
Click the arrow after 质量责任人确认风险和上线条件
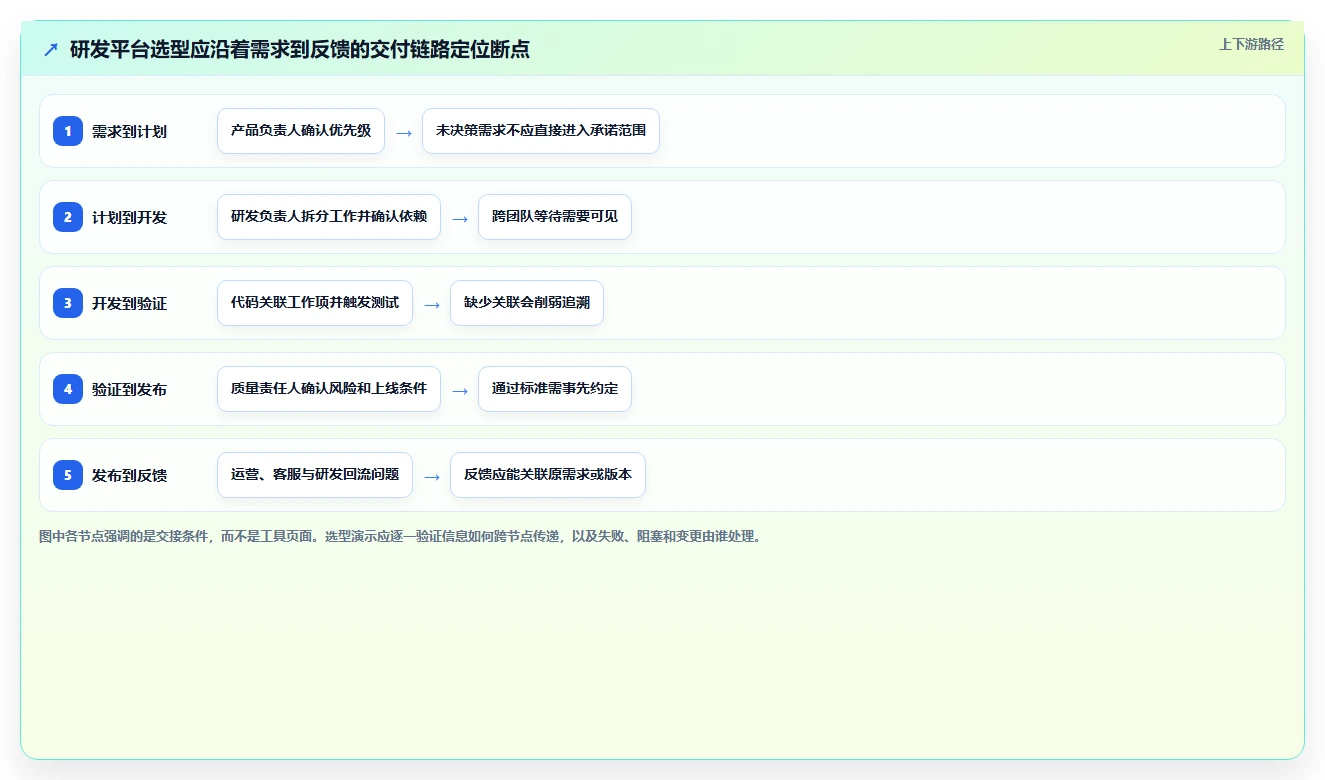coord(460,390)
